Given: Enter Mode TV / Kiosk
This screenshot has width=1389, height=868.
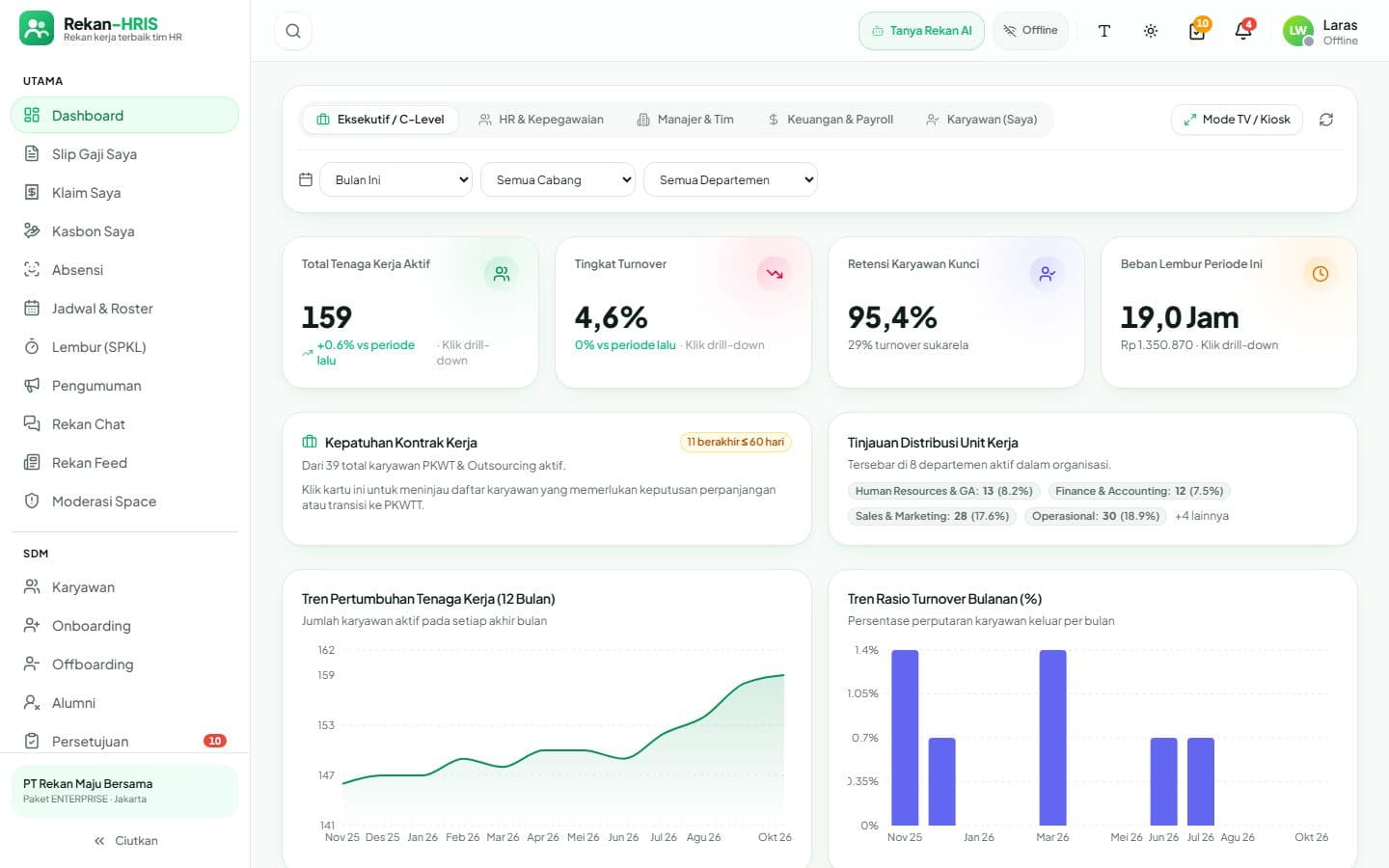Looking at the screenshot, I should point(1237,120).
